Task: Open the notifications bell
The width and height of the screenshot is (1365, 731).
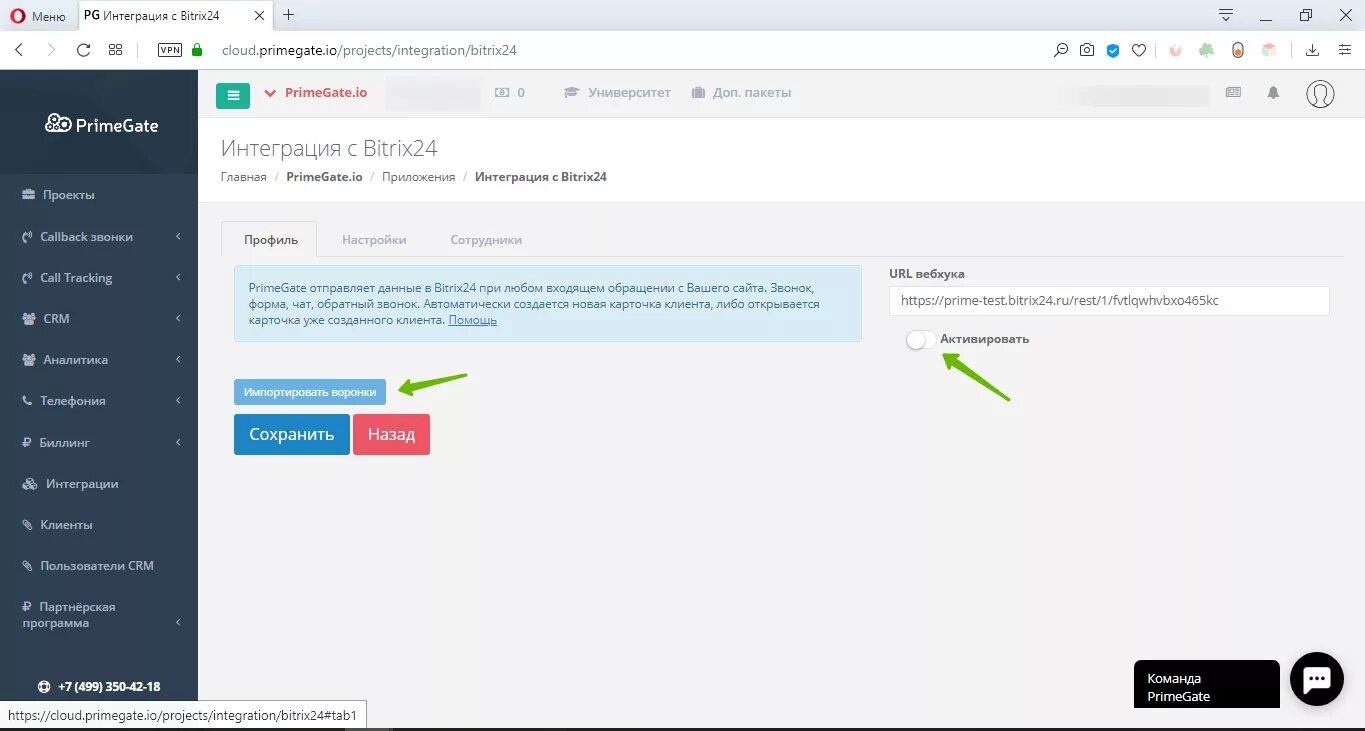Action: point(1273,92)
